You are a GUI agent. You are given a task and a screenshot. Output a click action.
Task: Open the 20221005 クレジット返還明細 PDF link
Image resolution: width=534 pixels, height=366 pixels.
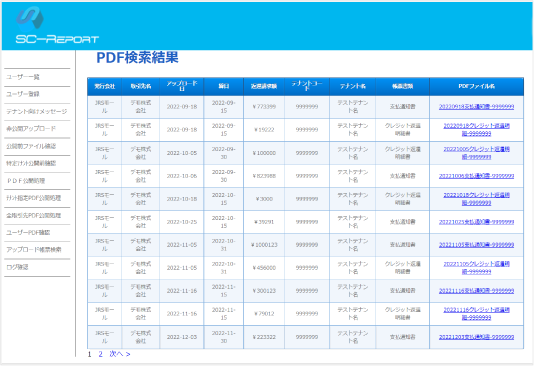tap(476, 153)
